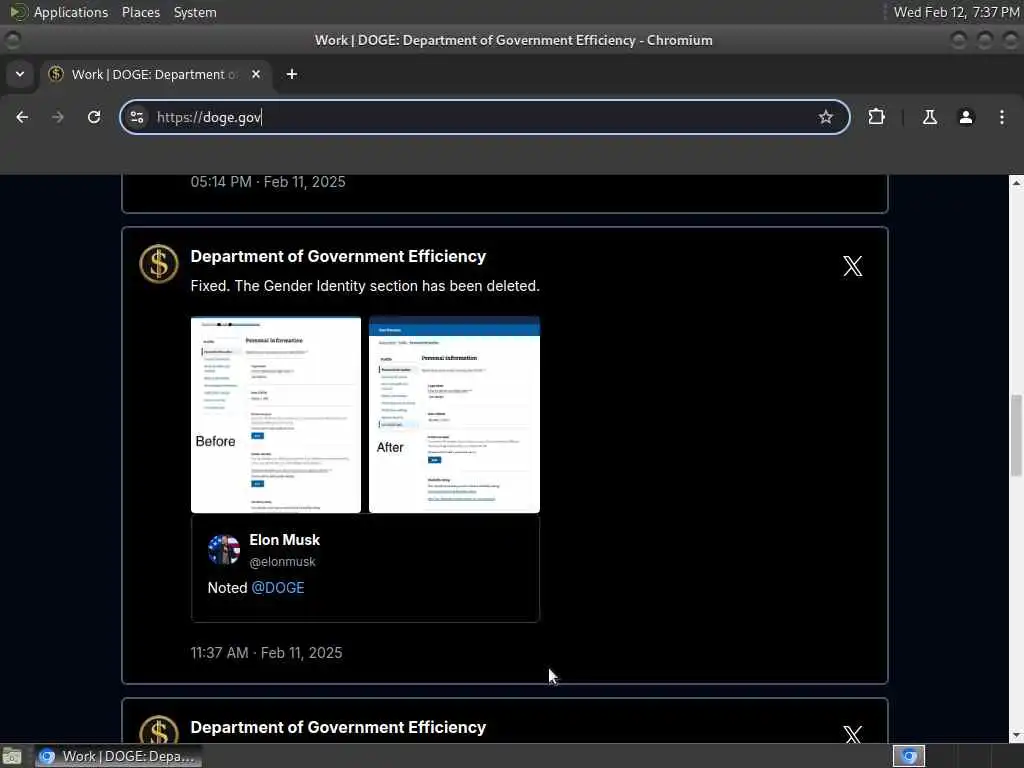This screenshot has height=768, width=1024.
Task: Click the address bar showing https://doge.gov
Action: tap(485, 117)
